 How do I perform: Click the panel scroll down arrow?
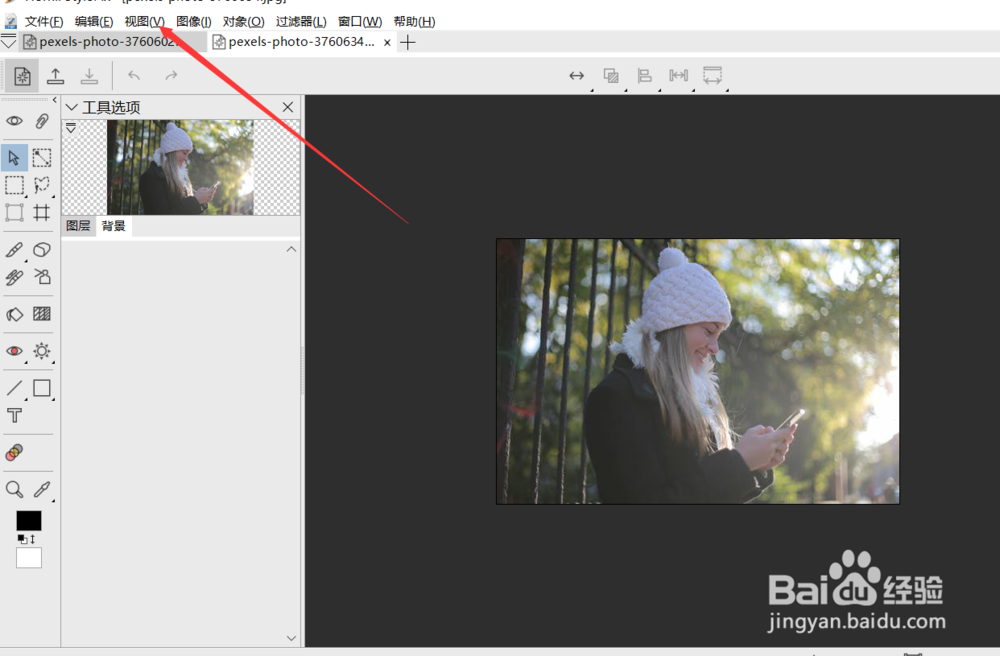[291, 638]
